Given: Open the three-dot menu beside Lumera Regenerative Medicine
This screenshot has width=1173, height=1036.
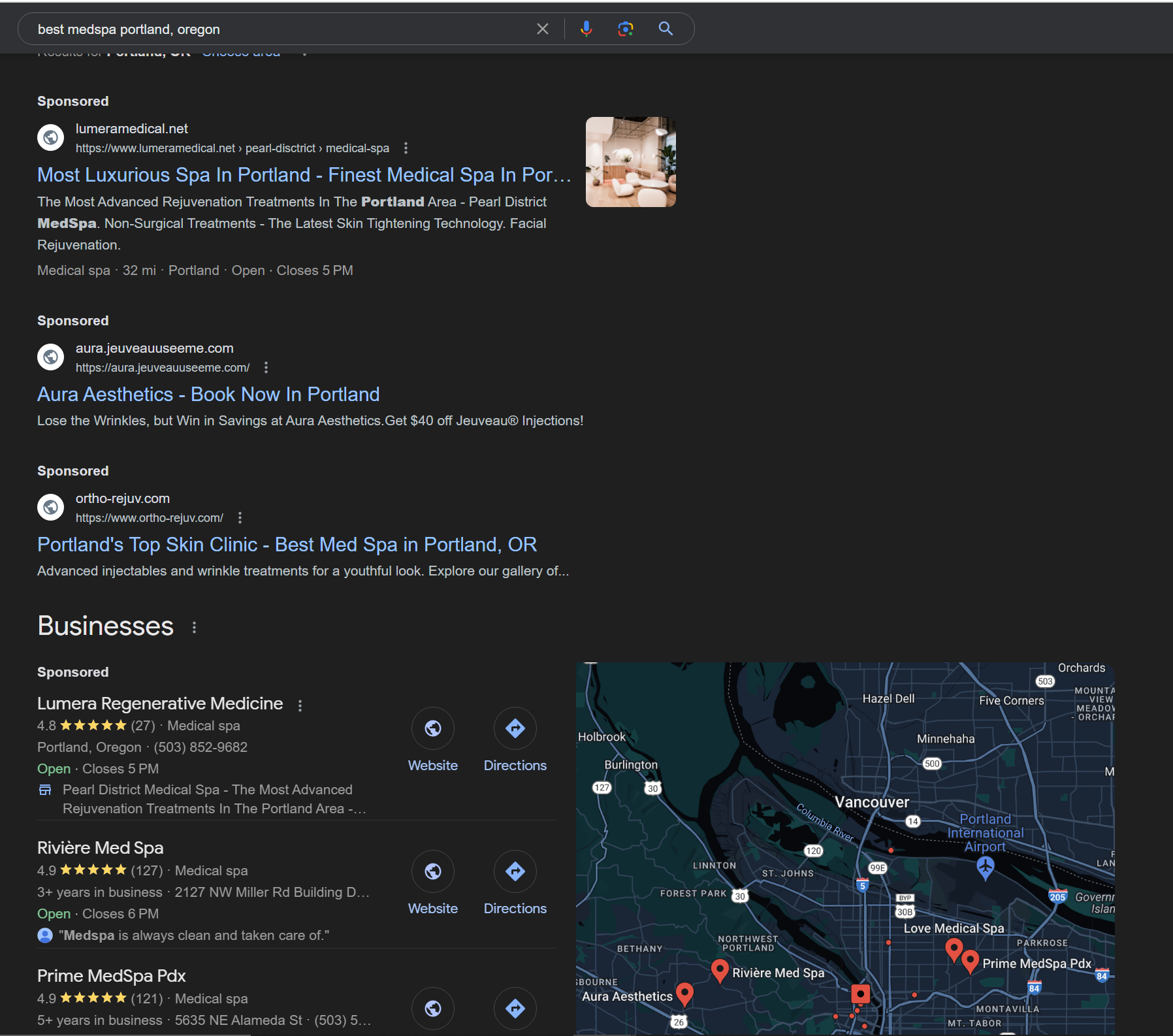Looking at the screenshot, I should point(300,705).
